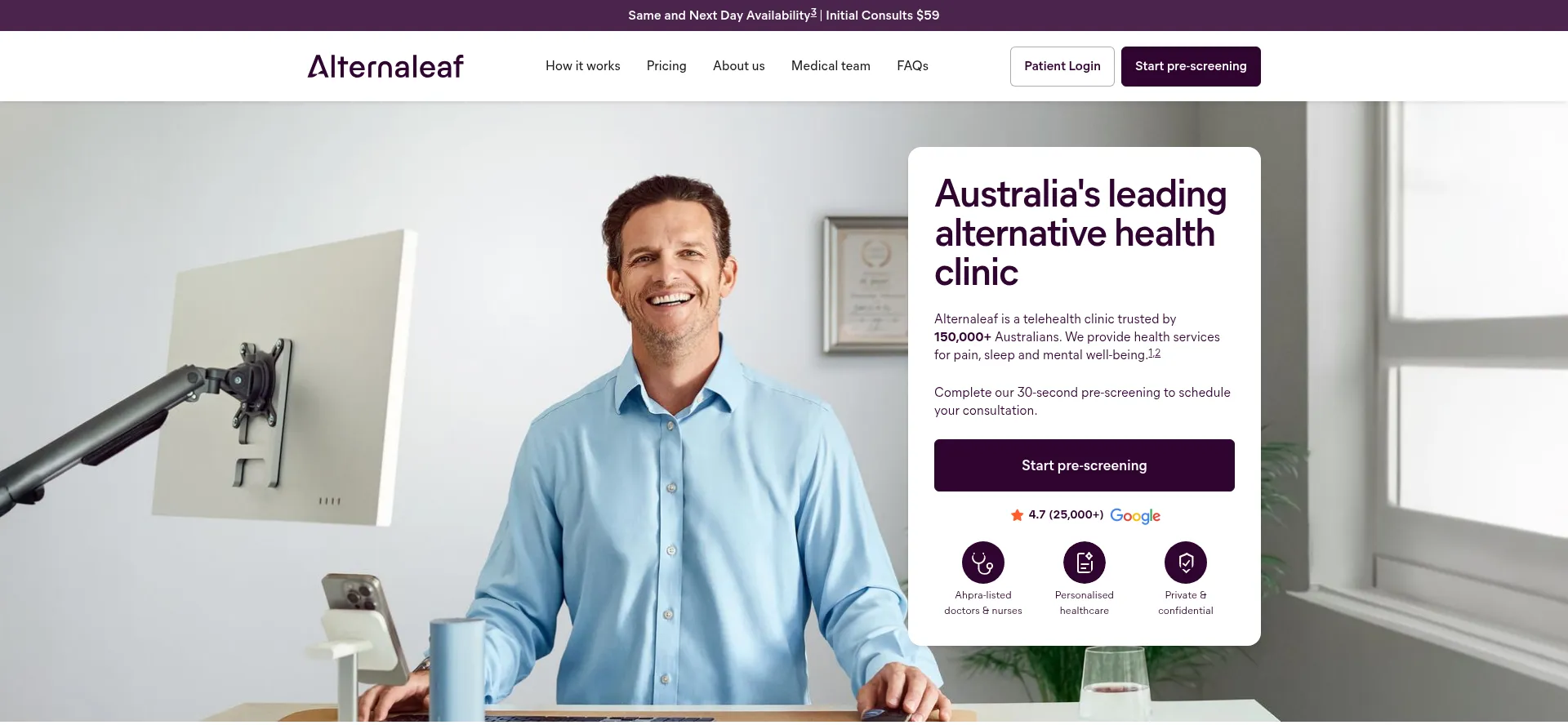
Task: Click the Patient Login button
Action: [1062, 66]
